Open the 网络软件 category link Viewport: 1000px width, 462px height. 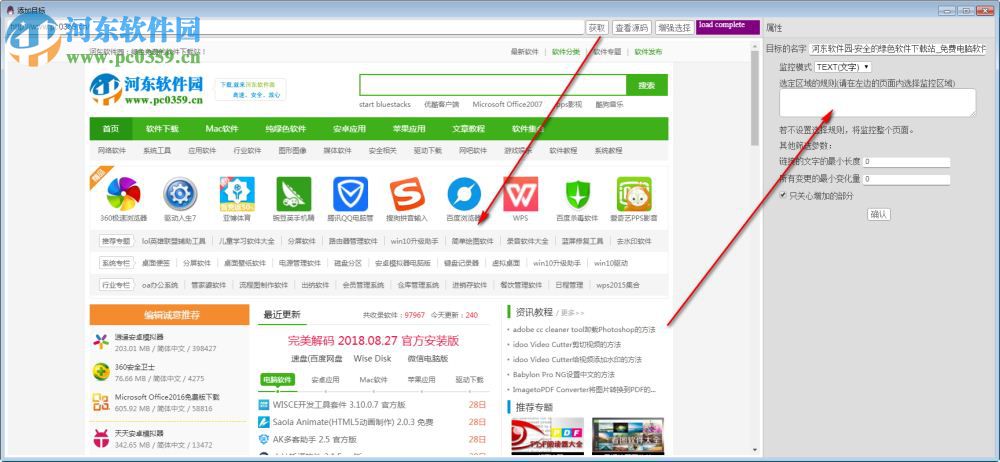(112, 151)
